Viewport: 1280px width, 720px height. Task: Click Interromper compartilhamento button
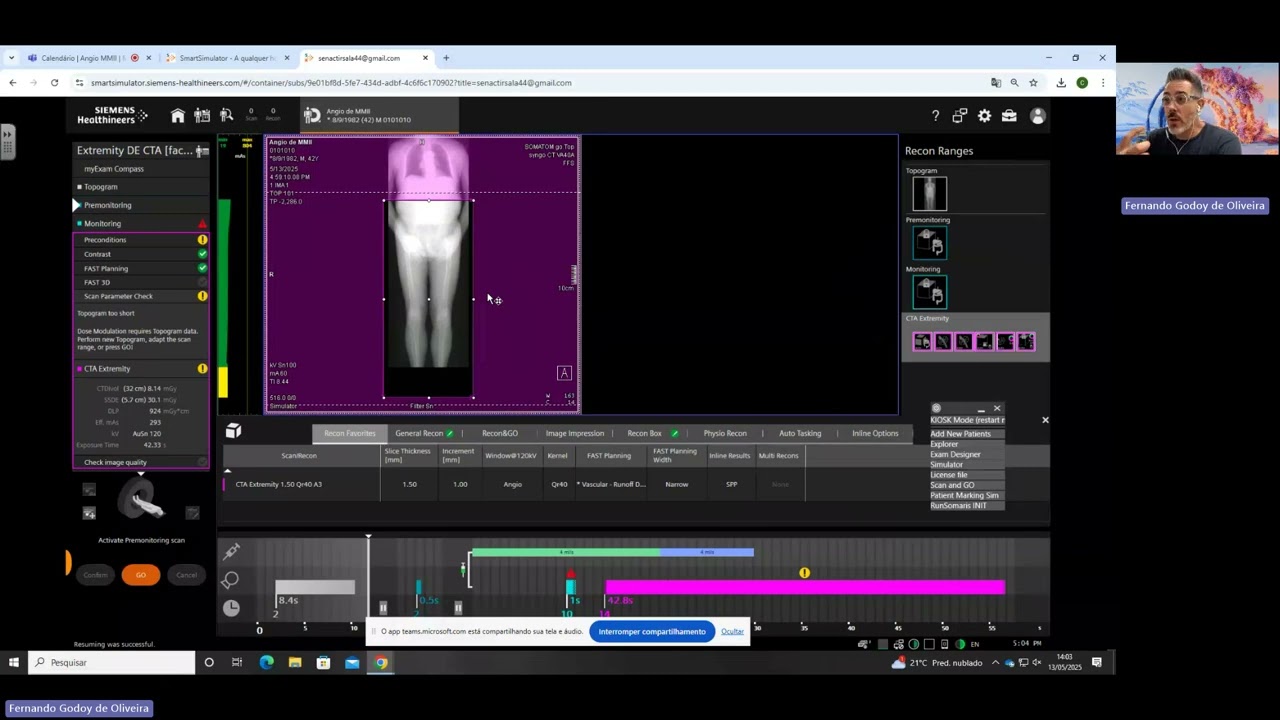(x=652, y=631)
